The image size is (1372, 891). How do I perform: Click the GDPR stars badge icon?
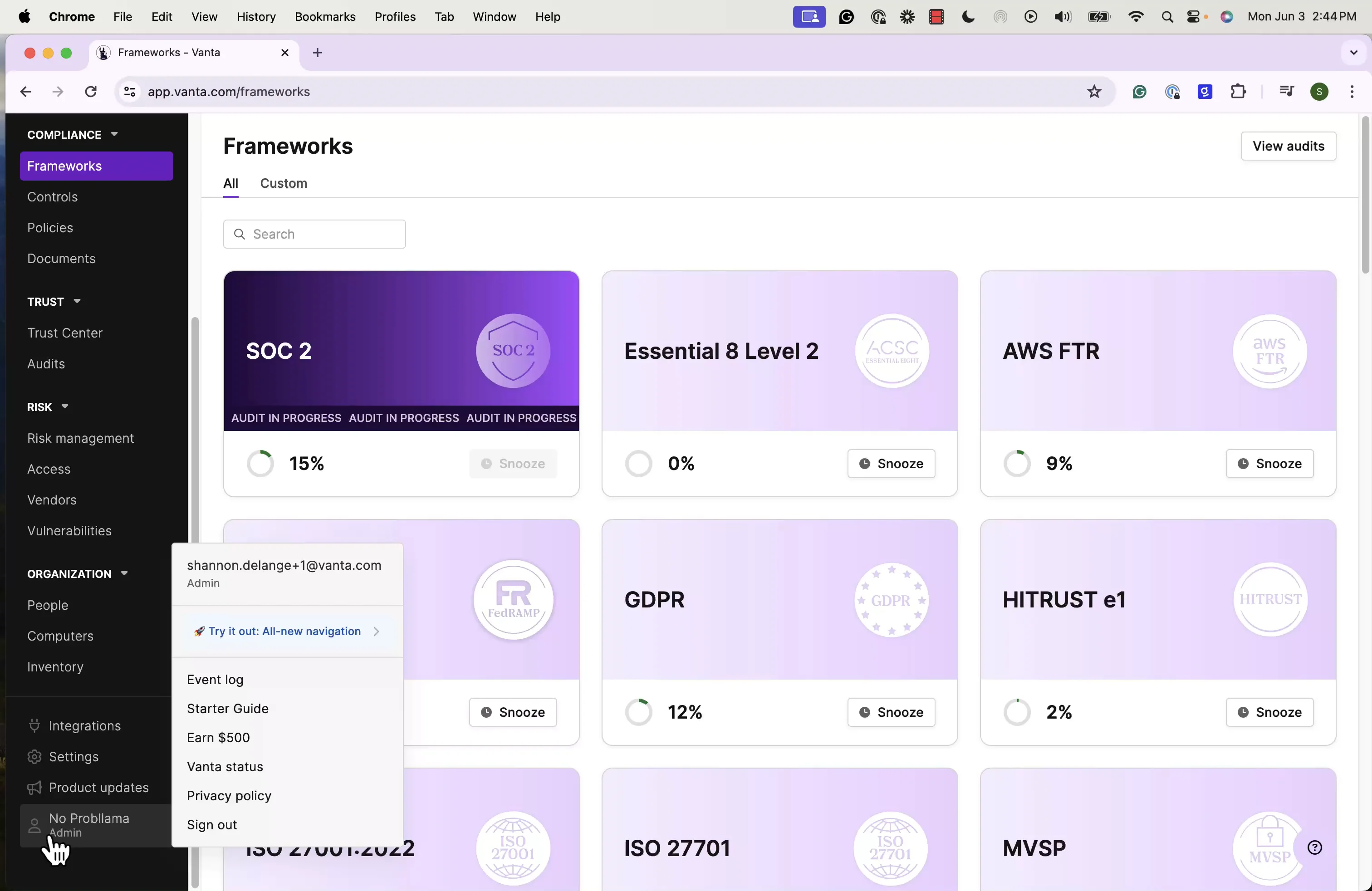(892, 600)
